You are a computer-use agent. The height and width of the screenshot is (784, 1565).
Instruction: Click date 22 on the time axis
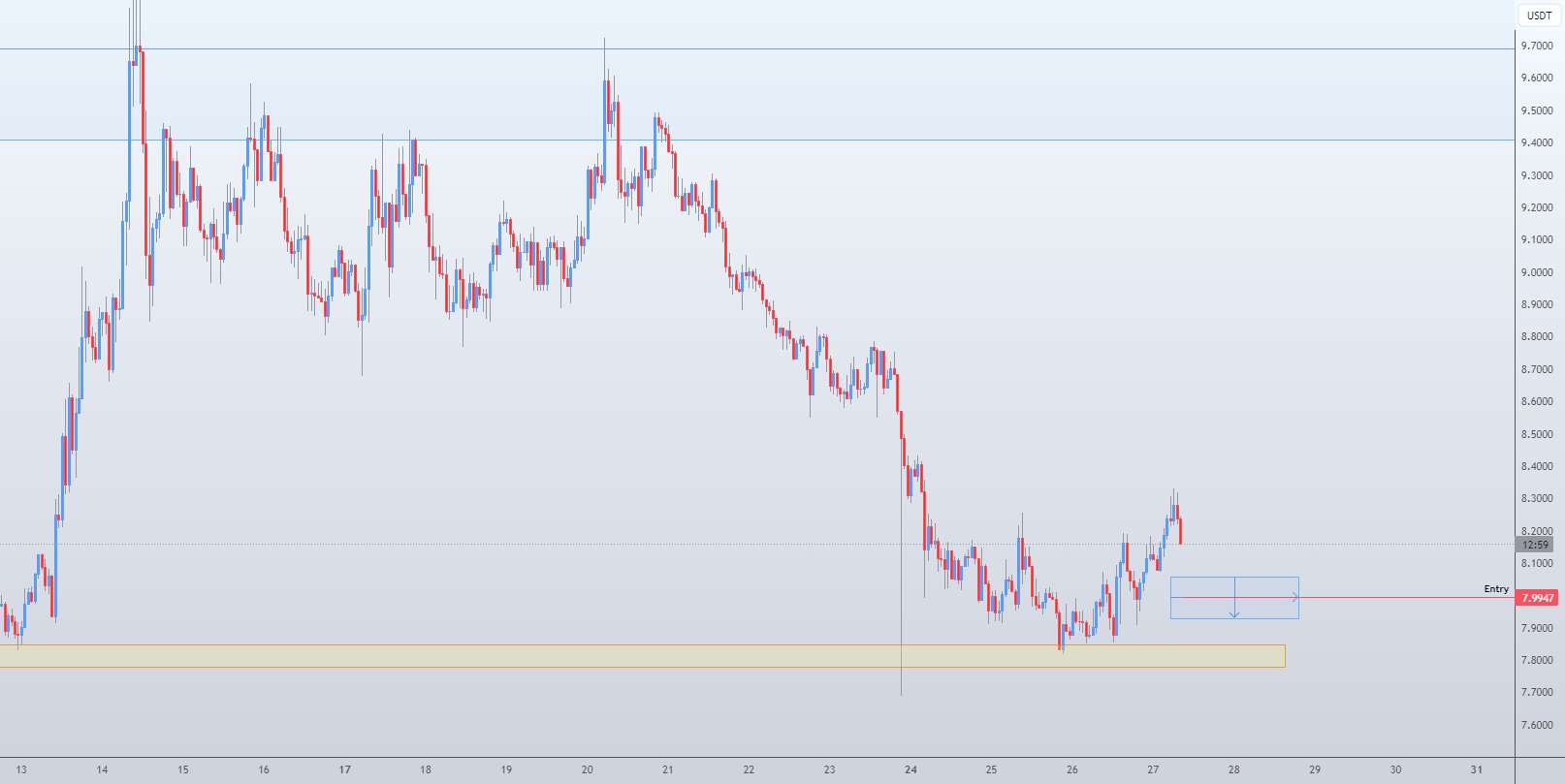pyautogui.click(x=749, y=770)
